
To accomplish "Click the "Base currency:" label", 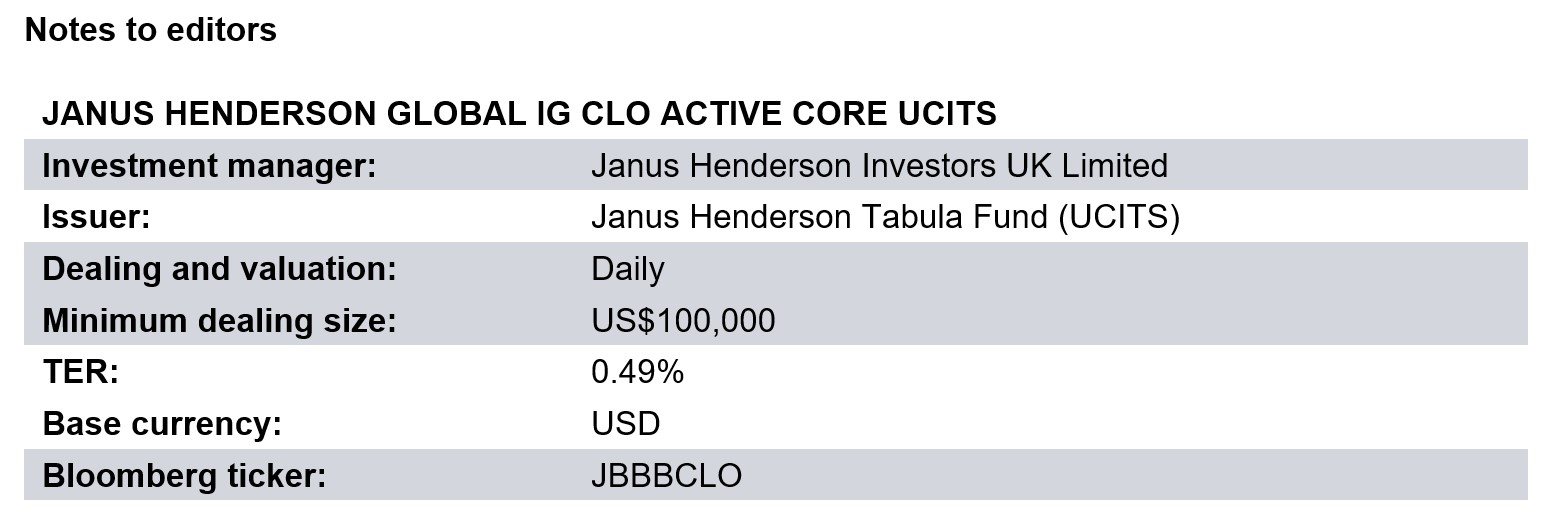I will point(162,424).
